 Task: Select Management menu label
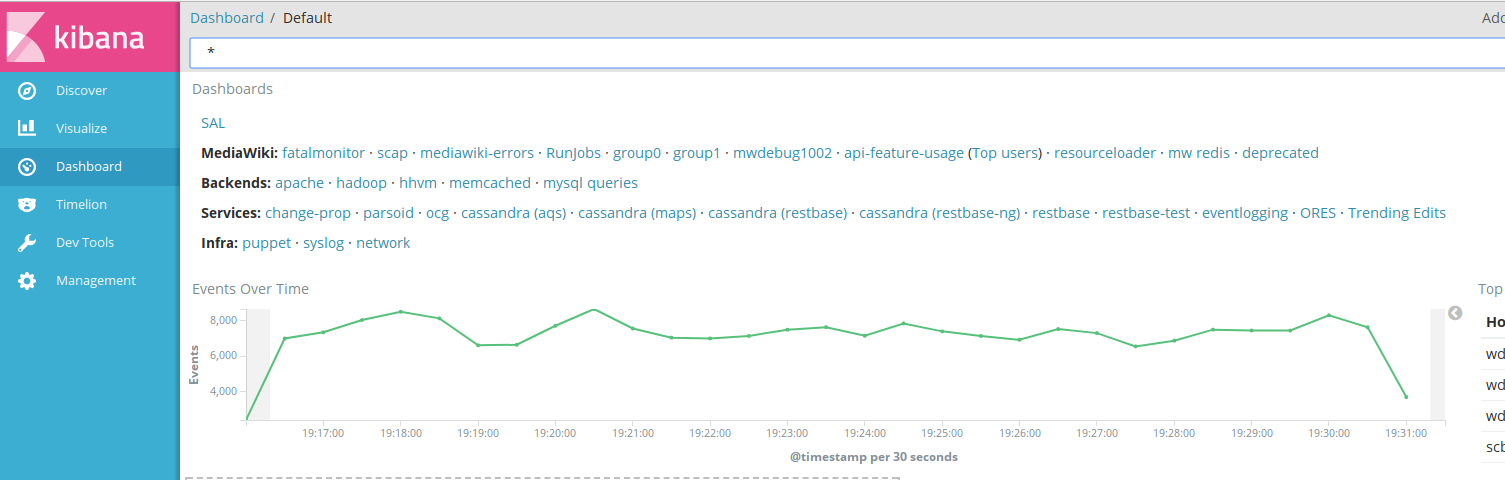96,281
